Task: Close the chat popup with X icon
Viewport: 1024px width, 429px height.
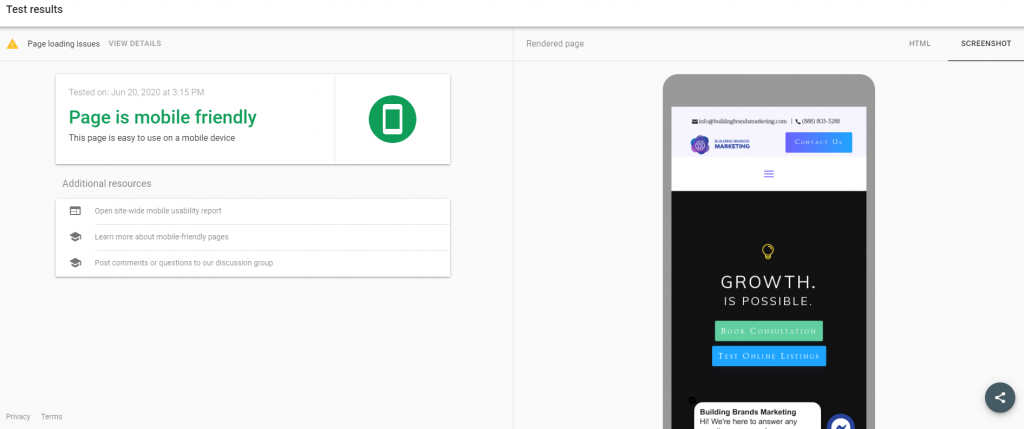Action: tap(692, 400)
